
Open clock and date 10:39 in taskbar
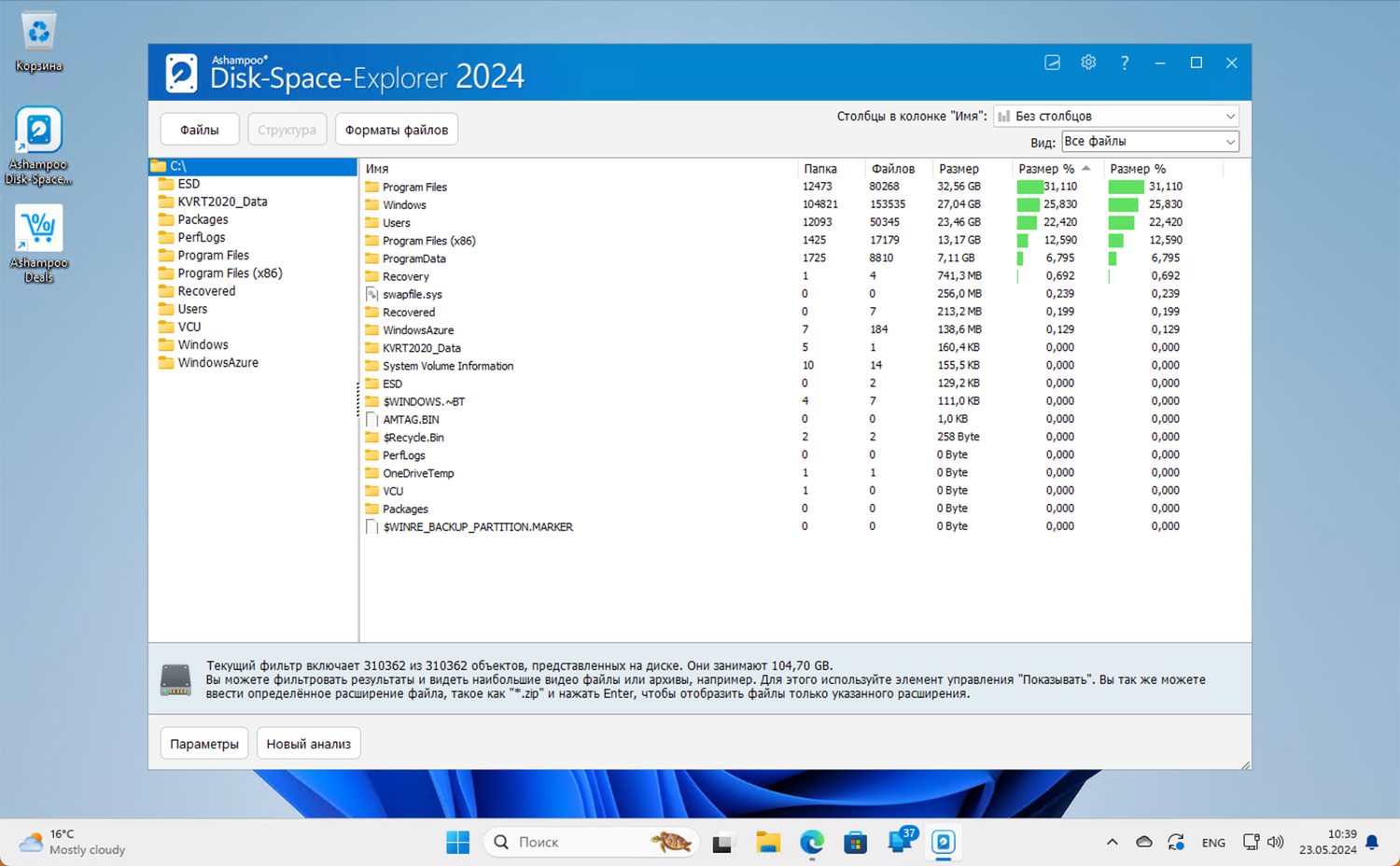(x=1328, y=842)
